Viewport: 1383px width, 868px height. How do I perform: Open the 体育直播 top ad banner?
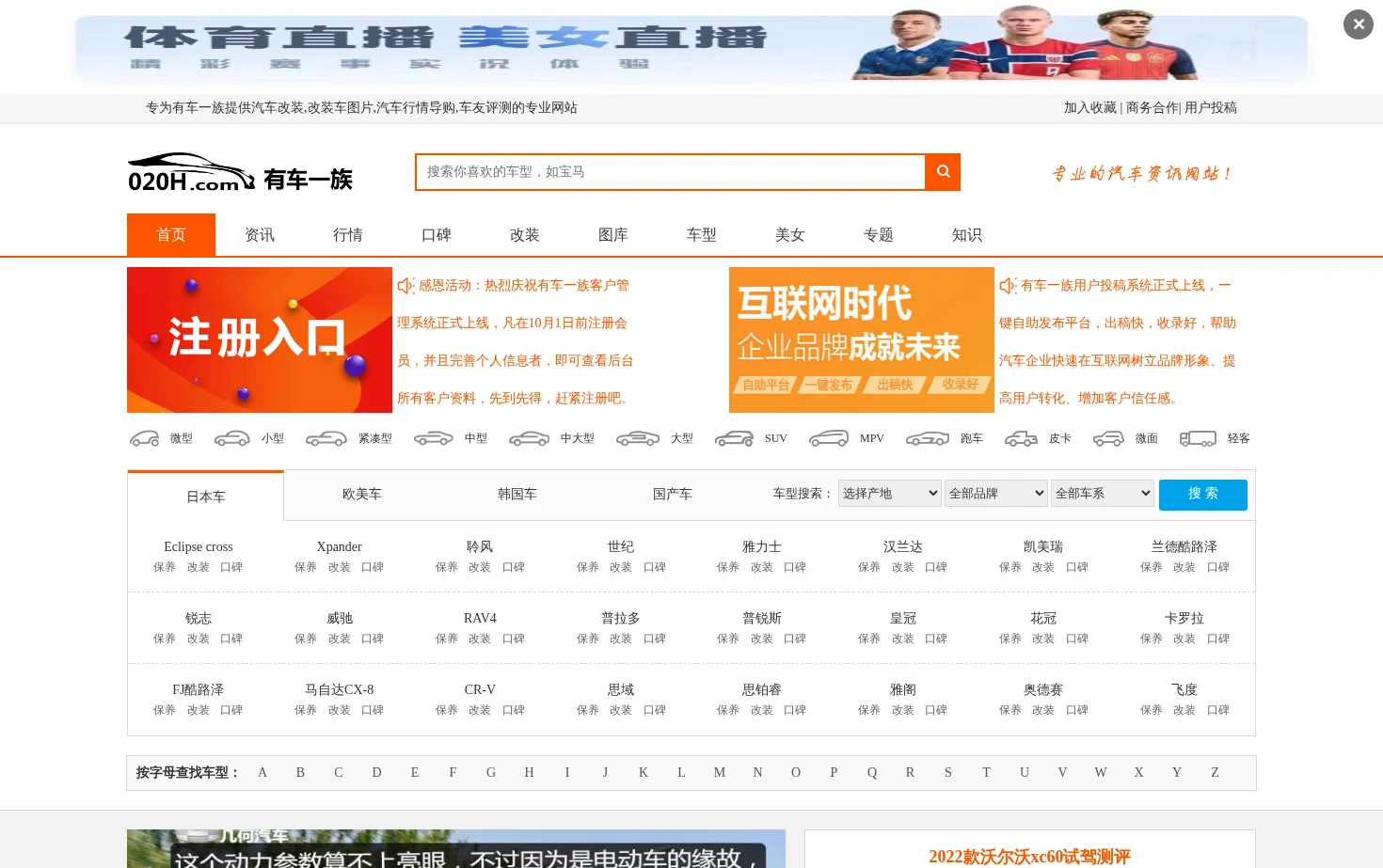691,47
